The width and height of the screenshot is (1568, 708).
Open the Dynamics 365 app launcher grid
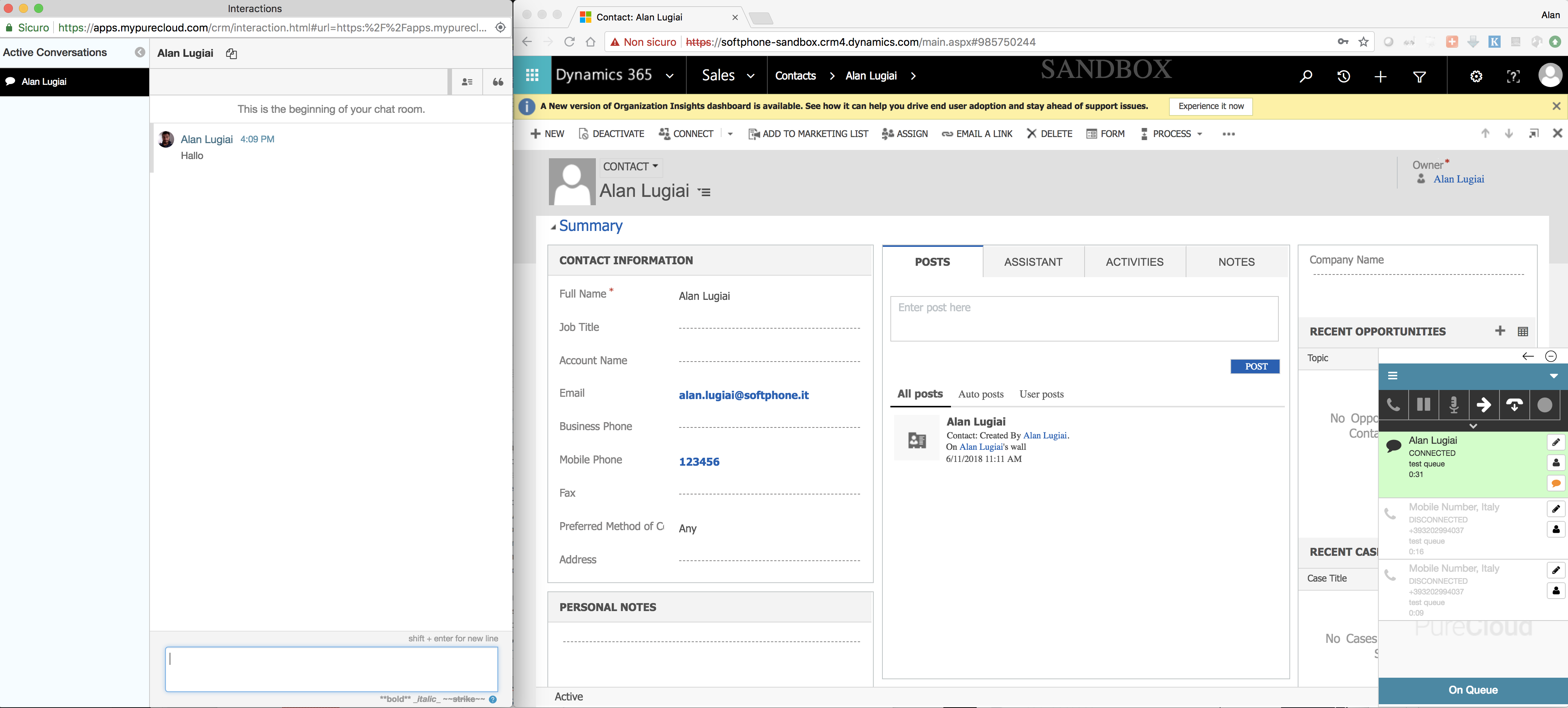click(532, 75)
